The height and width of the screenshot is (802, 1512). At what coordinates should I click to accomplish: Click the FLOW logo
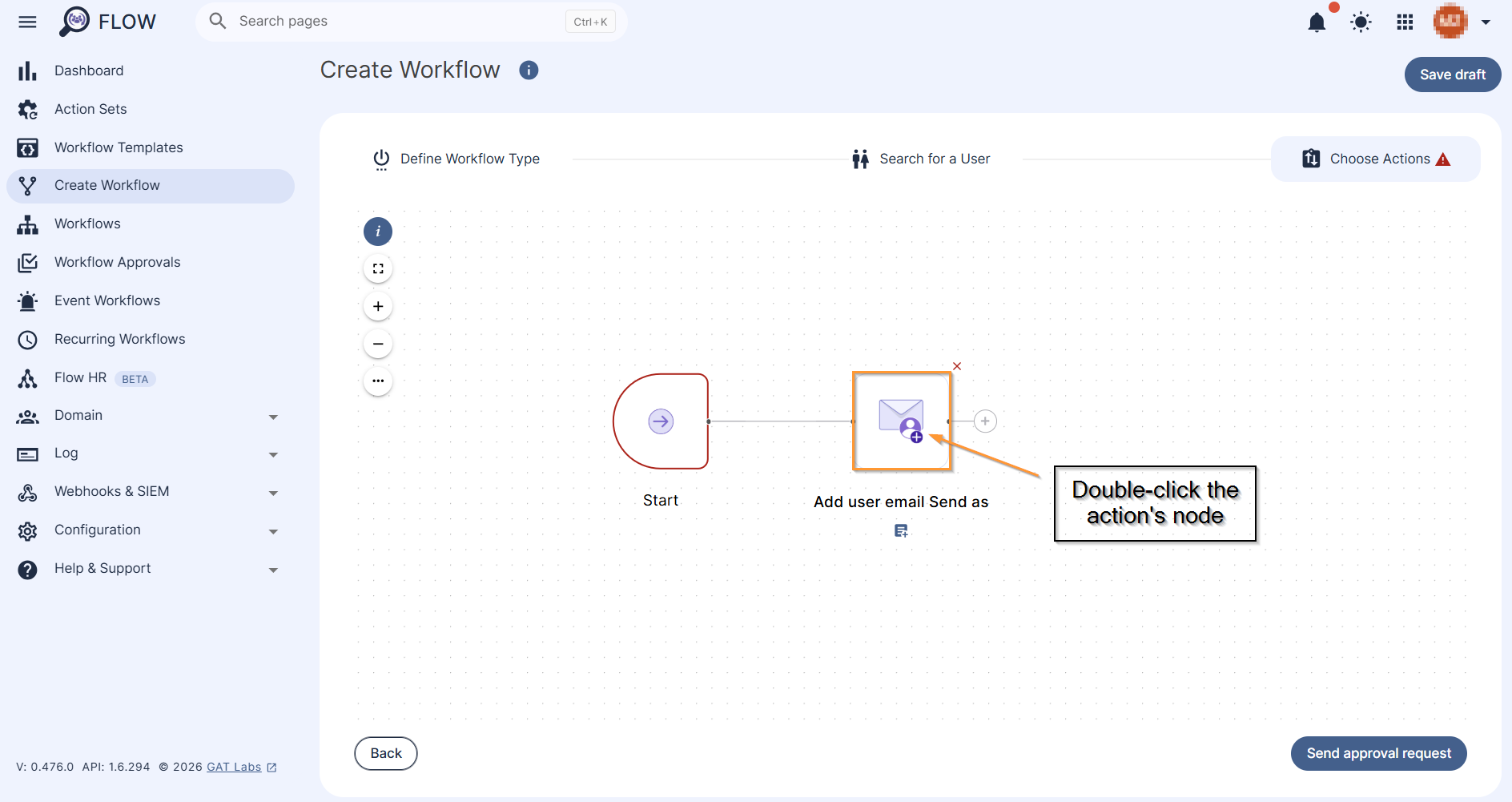pyautogui.click(x=107, y=22)
